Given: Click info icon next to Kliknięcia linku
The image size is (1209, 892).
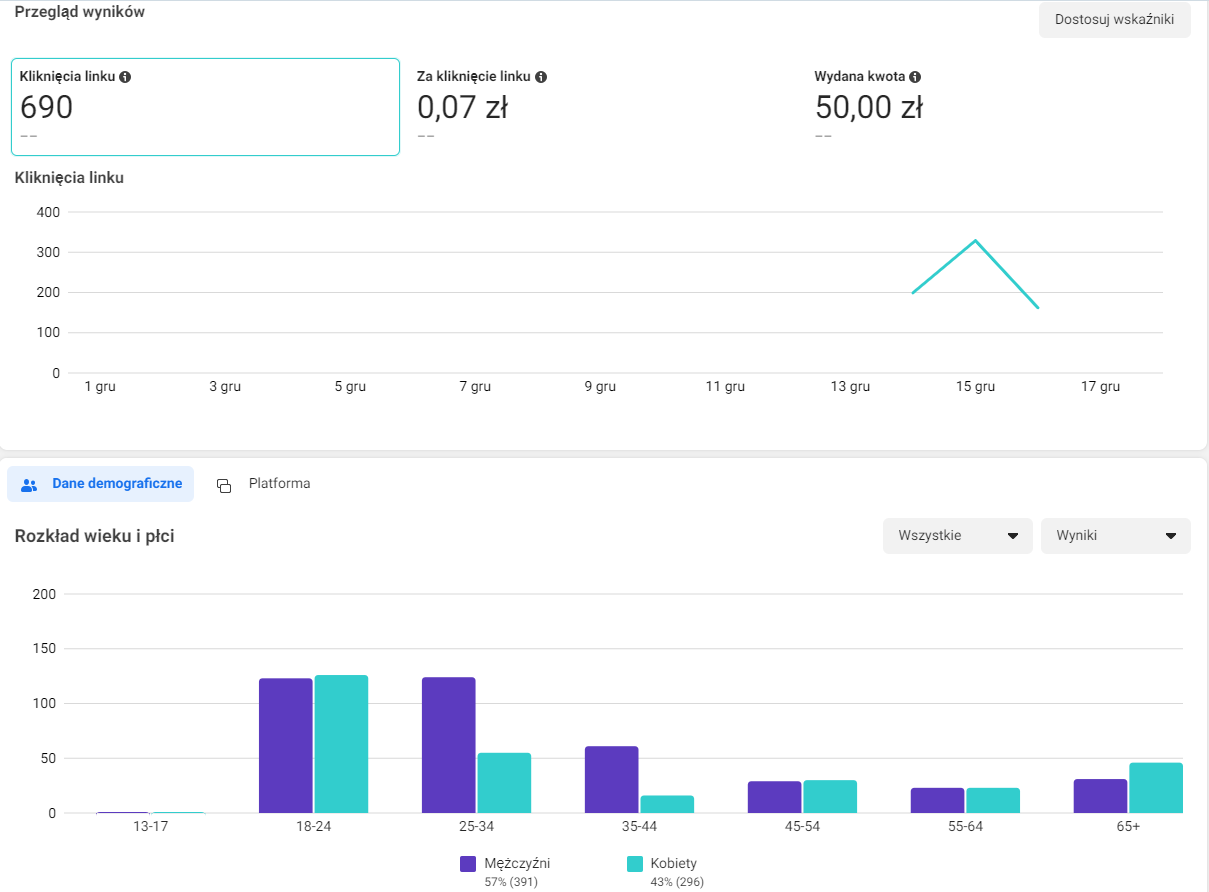Looking at the screenshot, I should point(125,77).
